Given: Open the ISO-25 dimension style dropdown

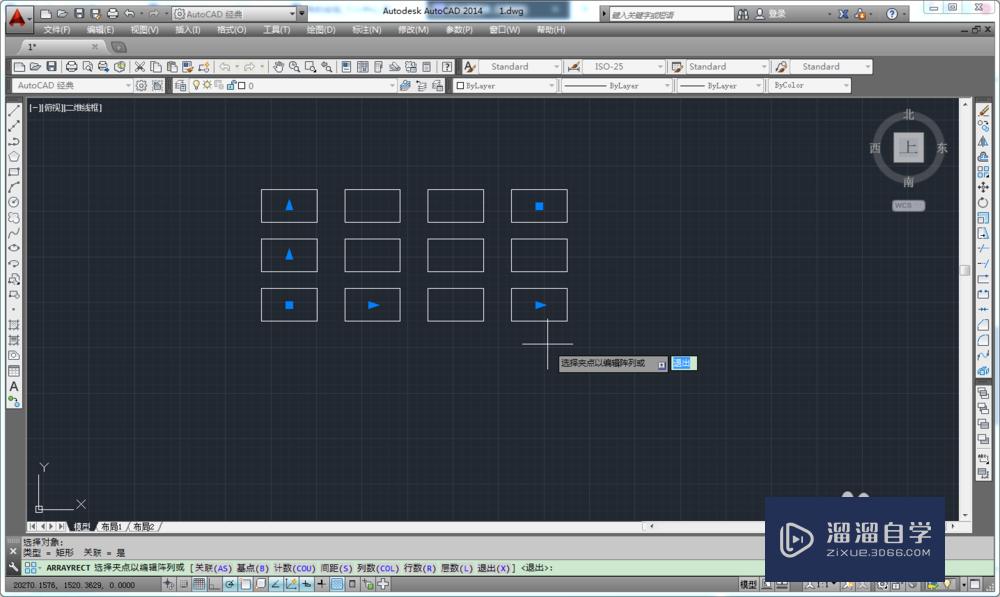Looking at the screenshot, I should (658, 66).
